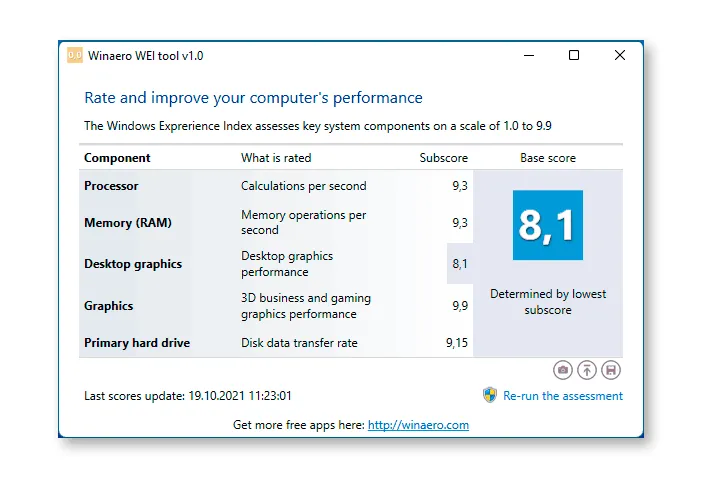Click the Memory (RAM) subscore value

coord(460,223)
